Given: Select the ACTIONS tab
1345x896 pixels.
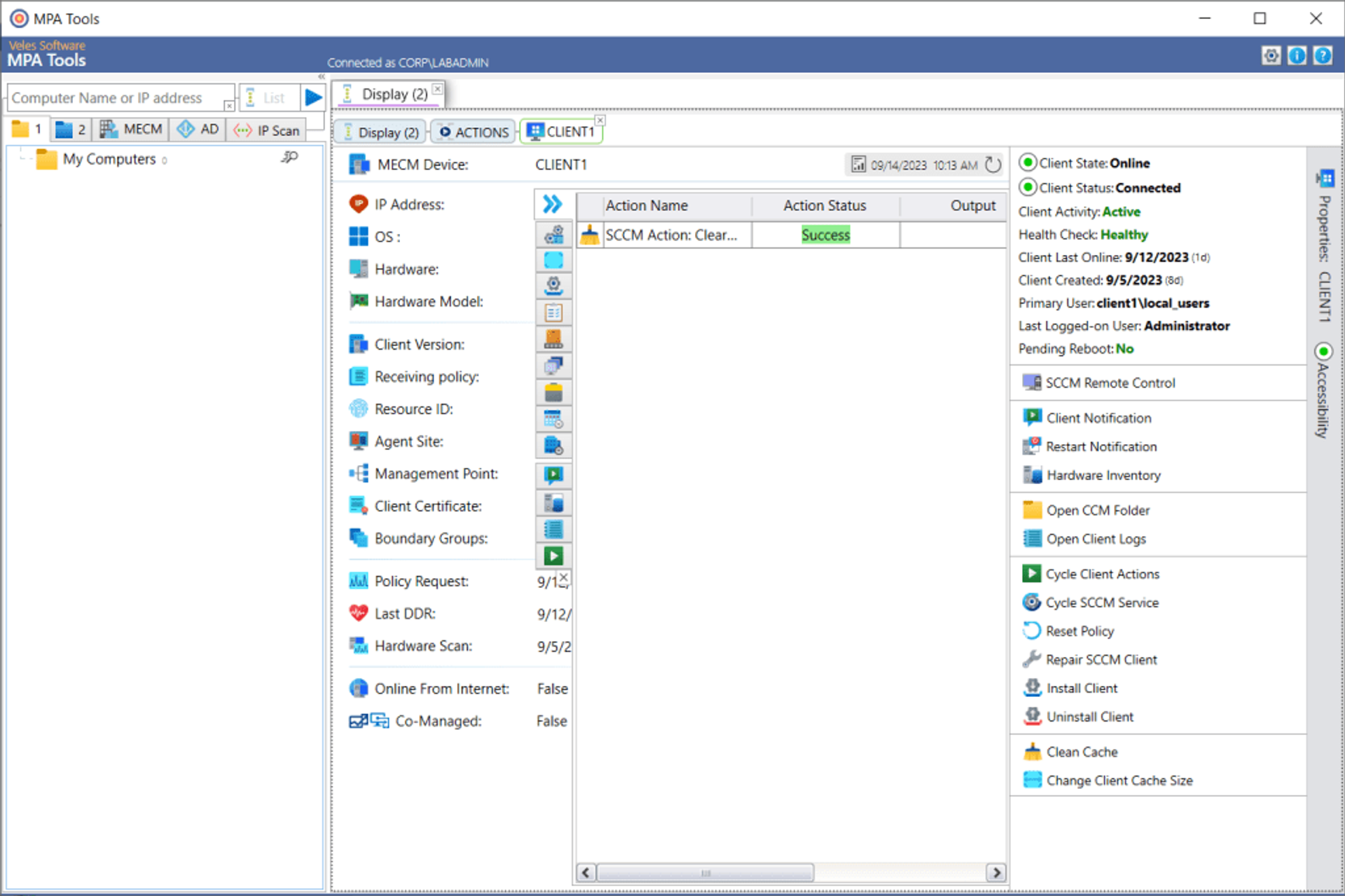Looking at the screenshot, I should (474, 132).
